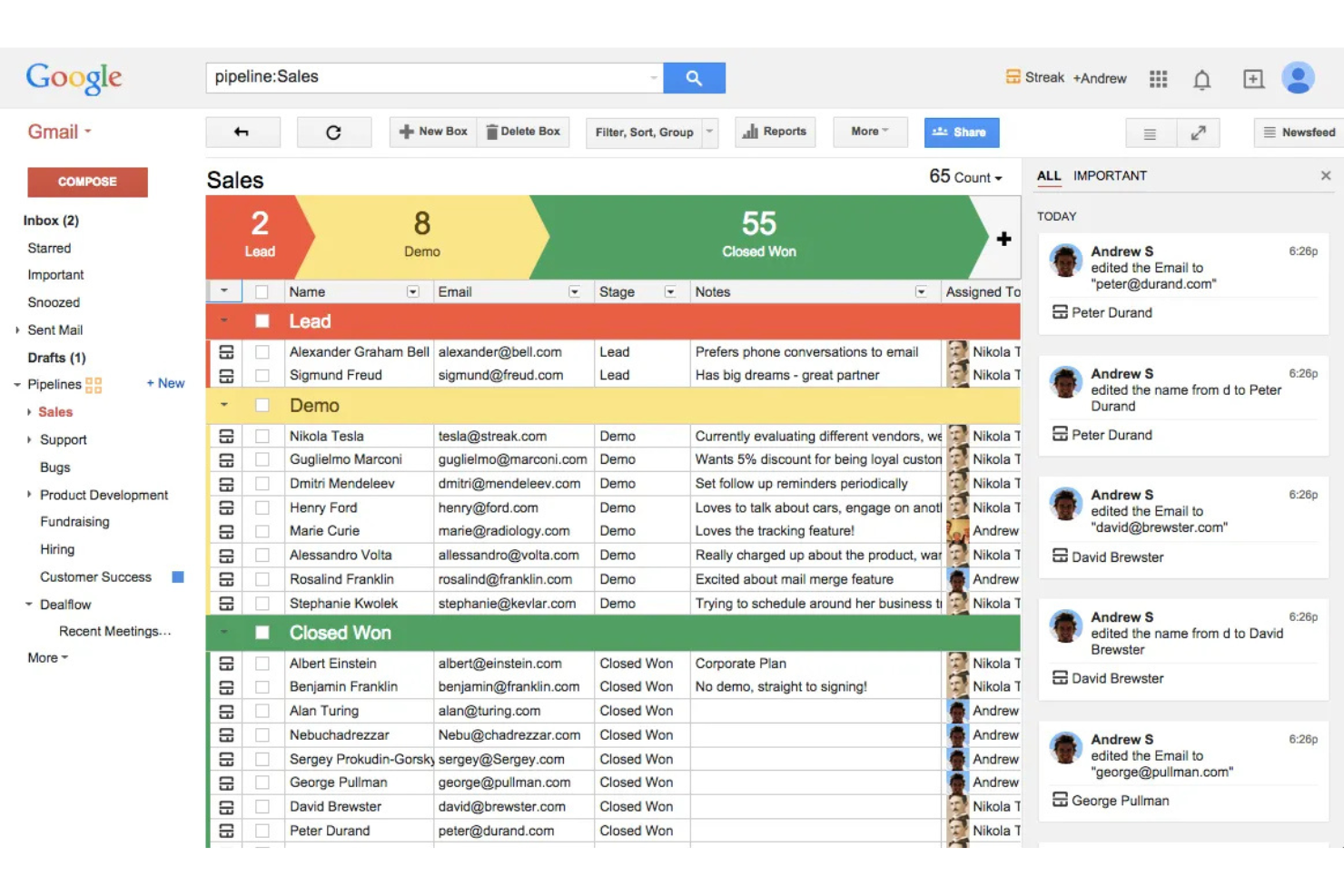Add a new stage with the plus icon
Image resolution: width=1344 pixels, height=896 pixels.
coord(1003,239)
